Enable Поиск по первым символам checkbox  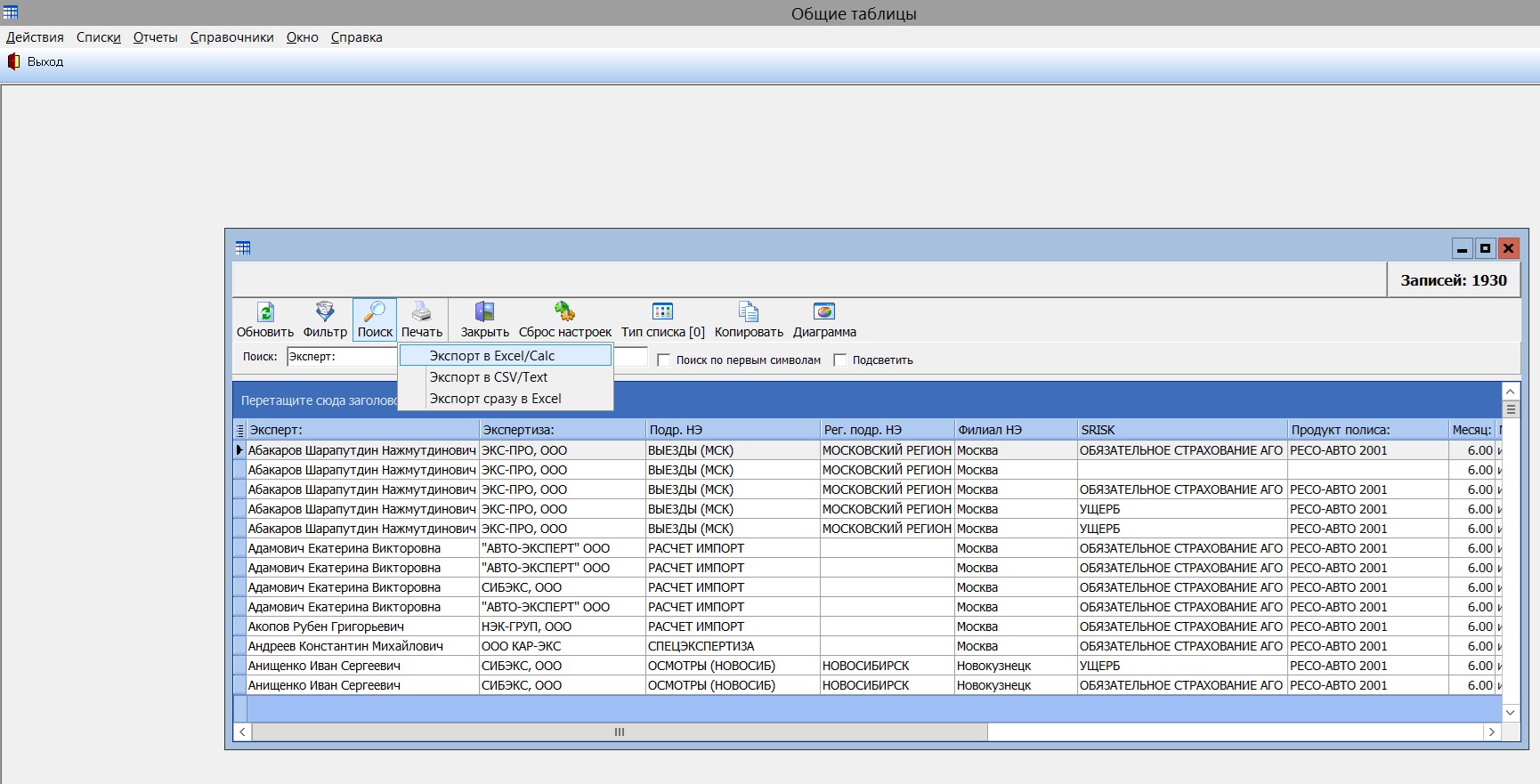point(663,360)
